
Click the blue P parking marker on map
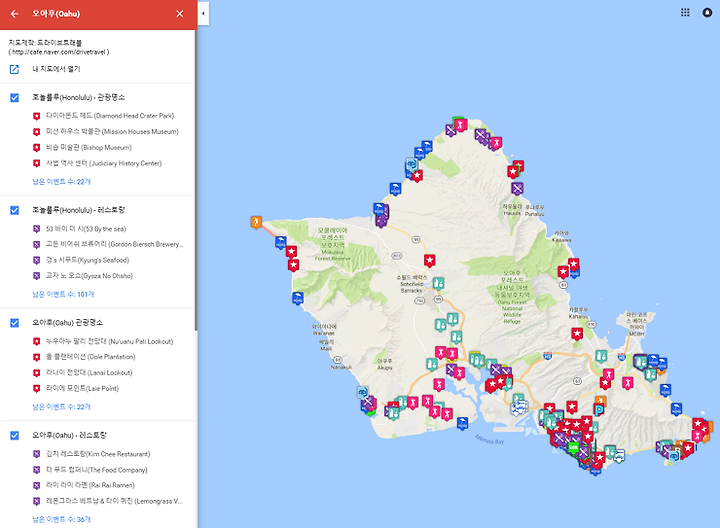(599, 410)
